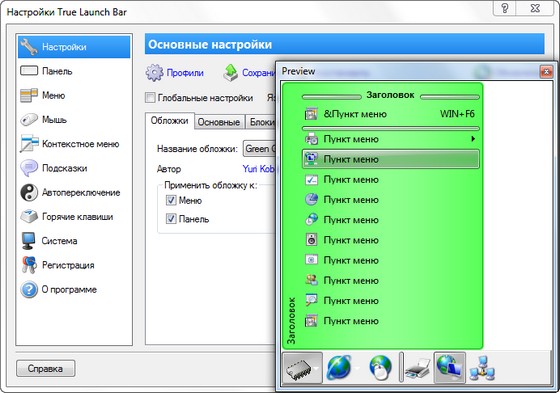Open dropdown arrow beside globe icon
Viewport: 560px width, 393px height.
tap(358, 368)
